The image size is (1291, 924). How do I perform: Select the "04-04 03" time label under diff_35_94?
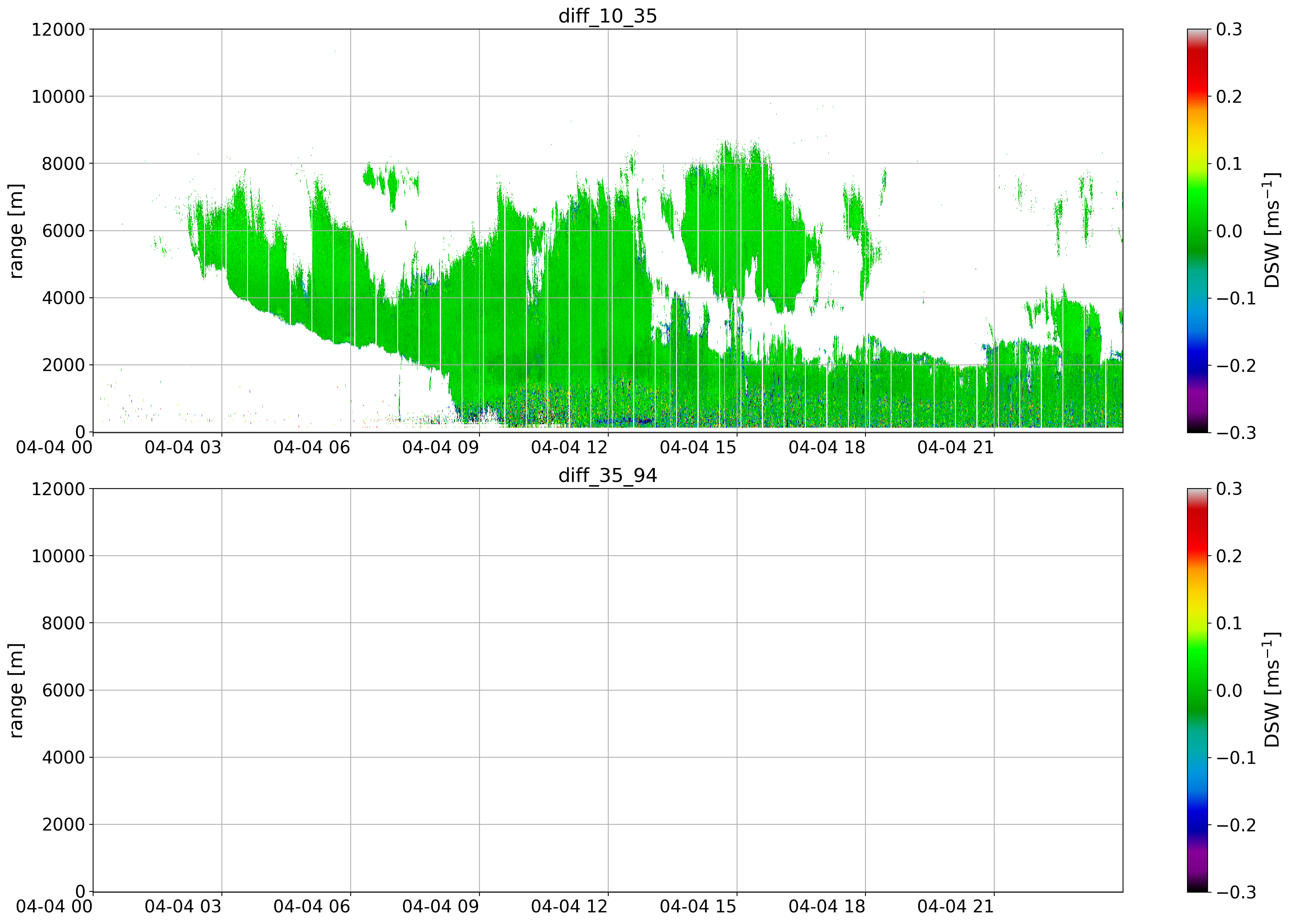coord(183,907)
